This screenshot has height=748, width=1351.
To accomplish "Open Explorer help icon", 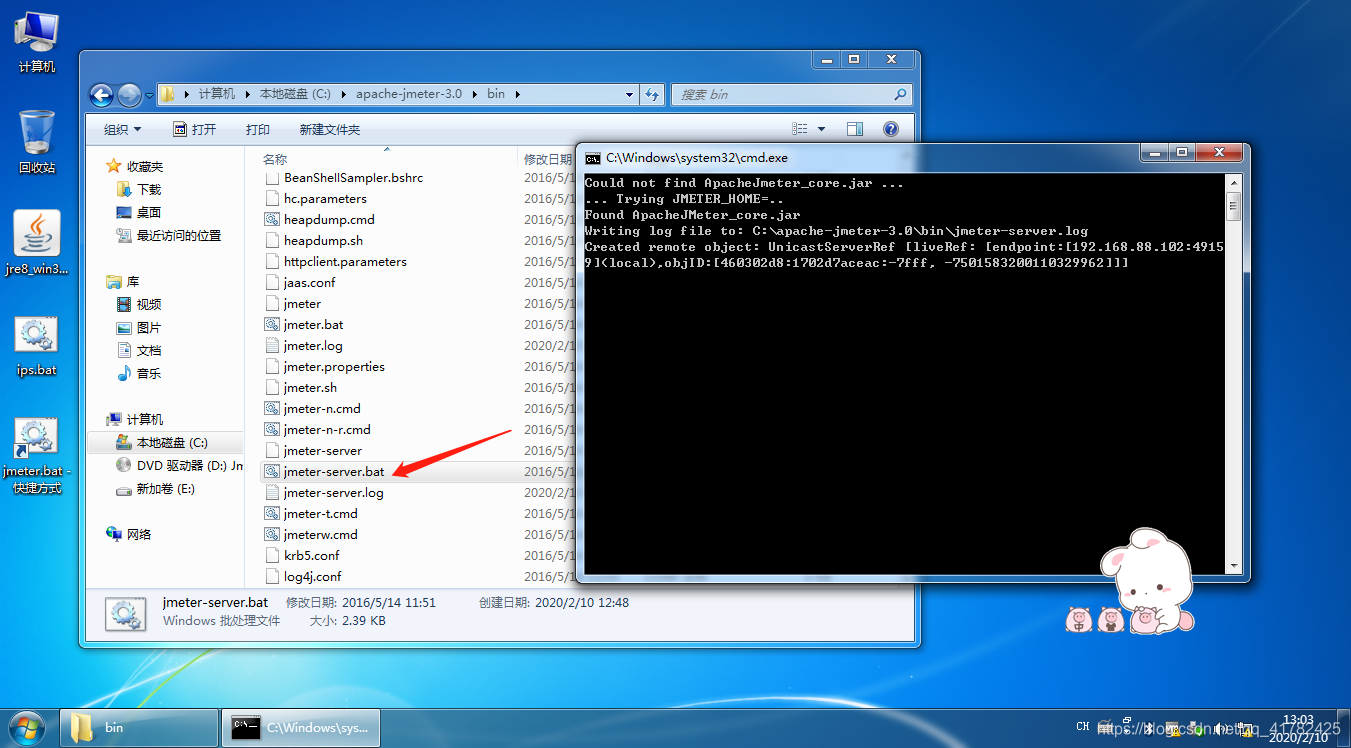I will tap(891, 129).
